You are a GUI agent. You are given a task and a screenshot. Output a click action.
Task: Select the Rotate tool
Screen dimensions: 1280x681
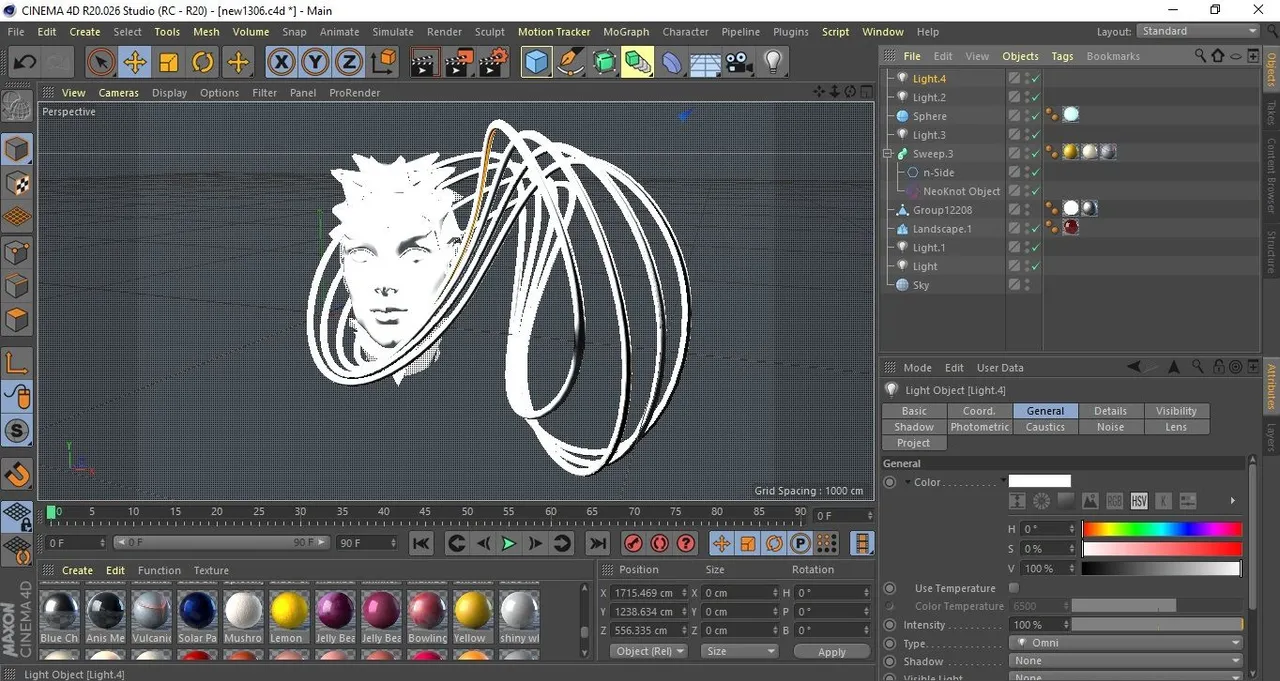click(203, 63)
